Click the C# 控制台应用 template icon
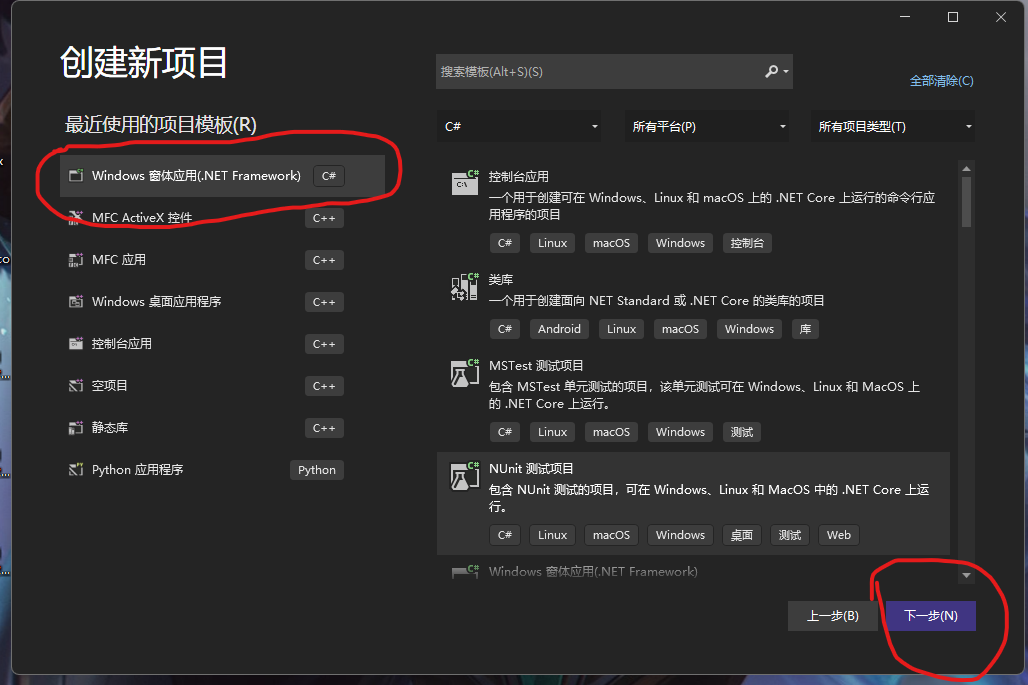This screenshot has width=1028, height=685. point(465,182)
